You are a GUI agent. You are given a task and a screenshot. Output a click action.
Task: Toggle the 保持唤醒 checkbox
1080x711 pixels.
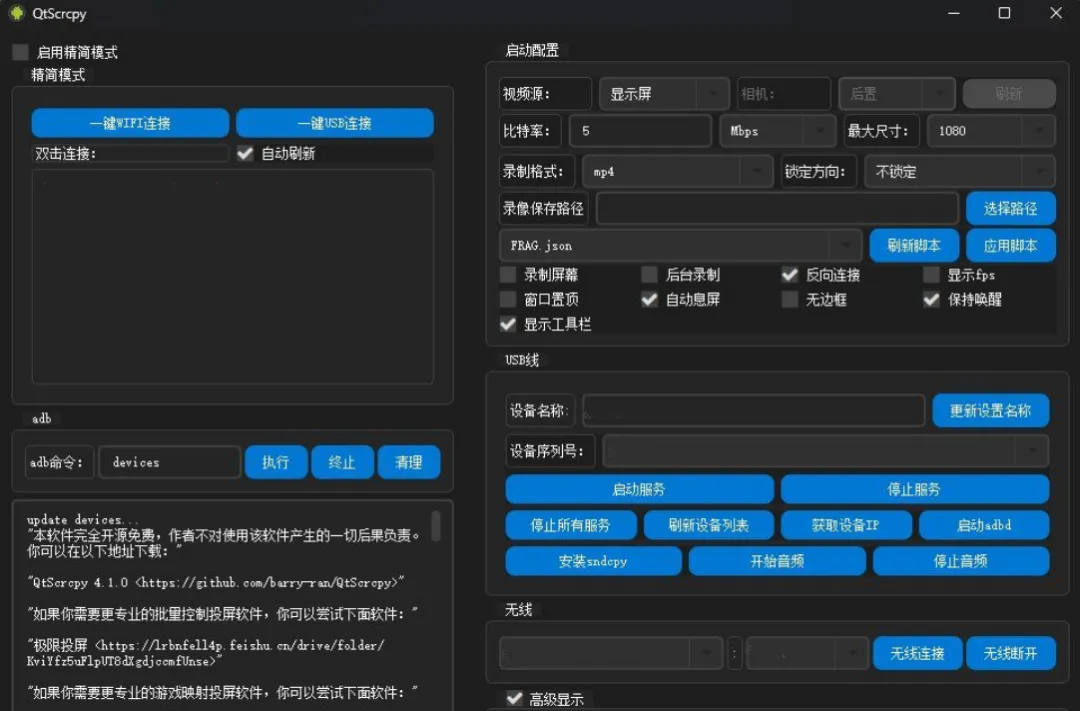point(931,299)
